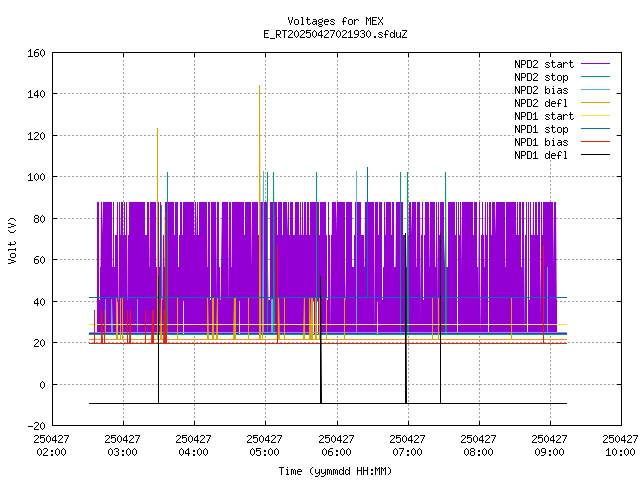Screen dimensions: 640x480
Task: Click the x-axis time label 02:00
Action: [x=51, y=453]
